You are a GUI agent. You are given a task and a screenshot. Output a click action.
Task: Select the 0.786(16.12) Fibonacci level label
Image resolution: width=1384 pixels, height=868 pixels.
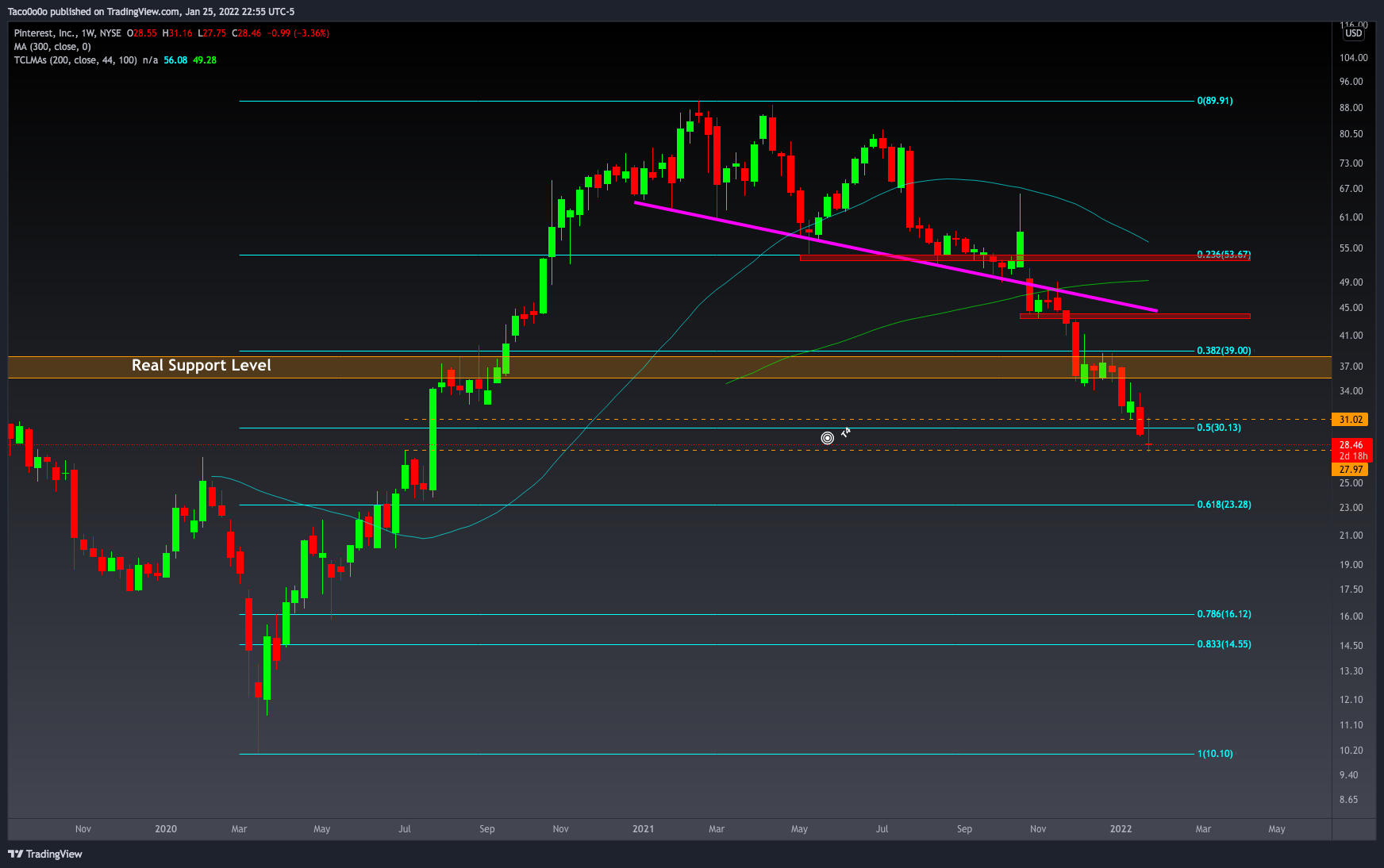click(x=1224, y=614)
